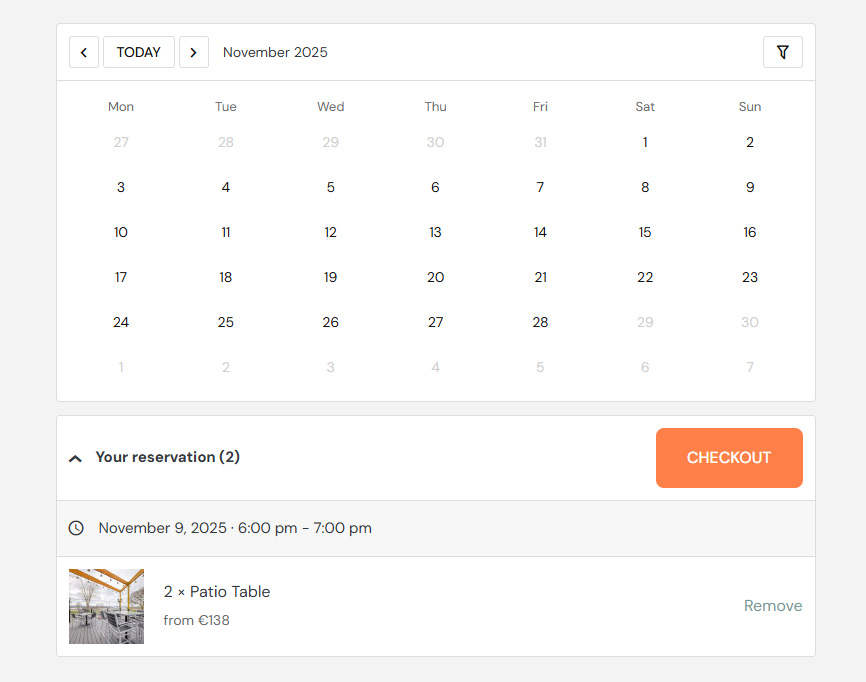Choose November 28 in the date grid
The height and width of the screenshot is (682, 866).
click(540, 322)
